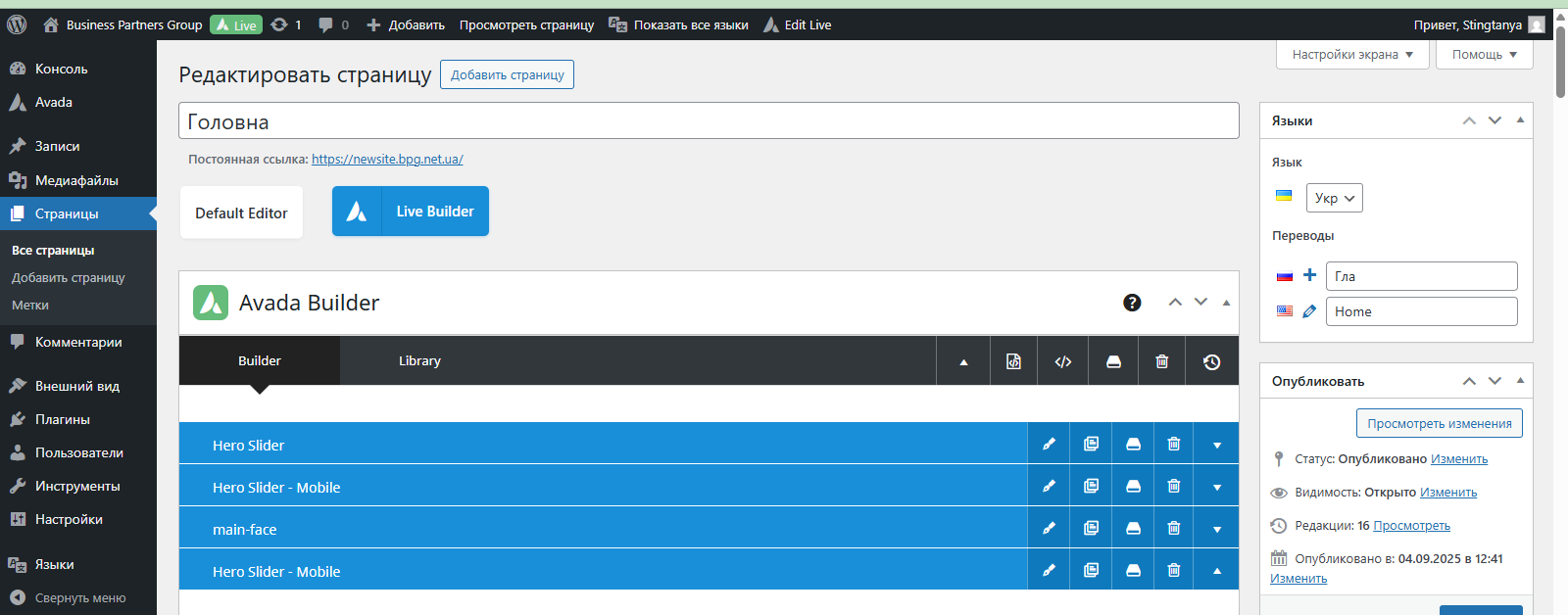Open the WordPress logo menu
This screenshot has width=1568, height=615.
(x=17, y=24)
